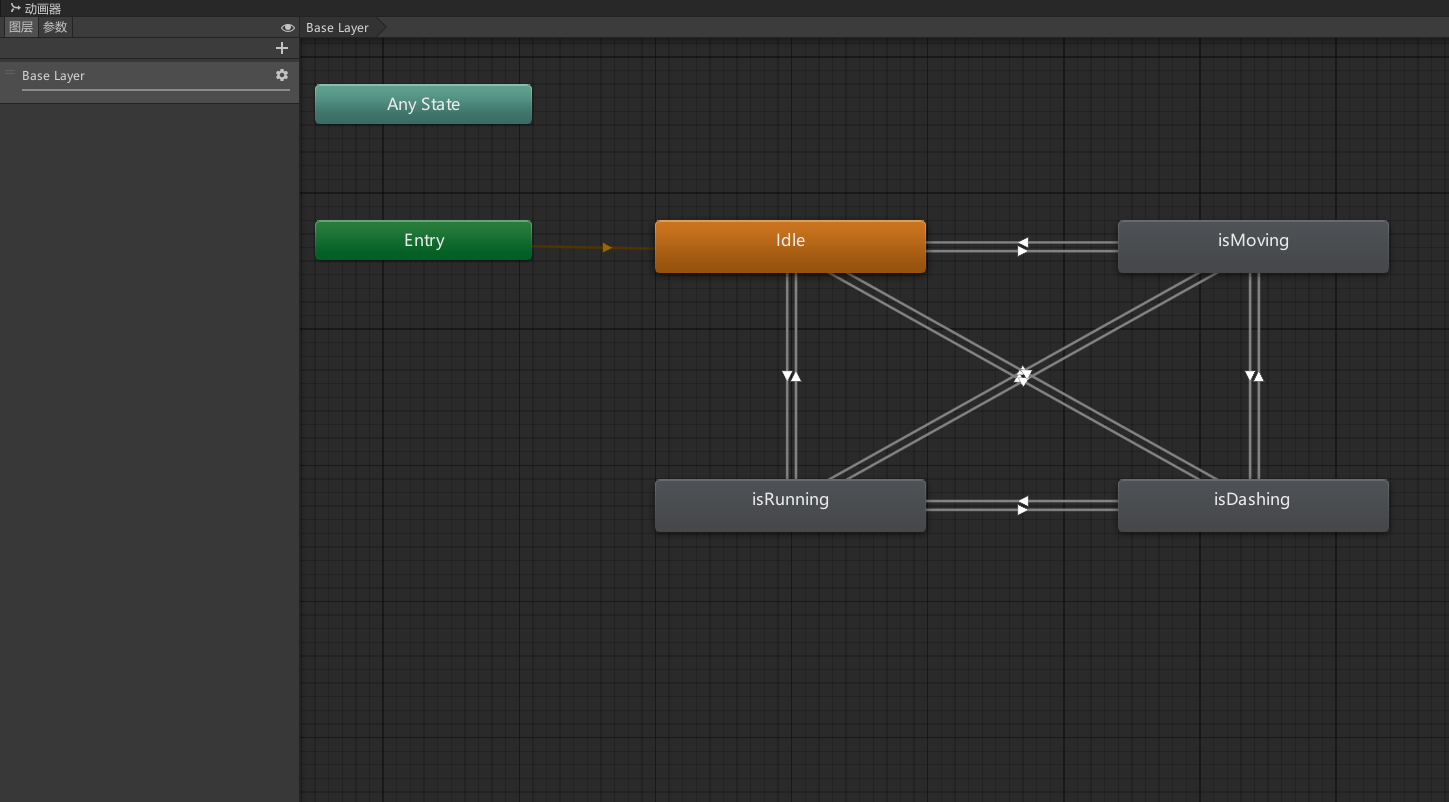Add a new layer with the plus button
The width and height of the screenshot is (1449, 802).
point(281,48)
